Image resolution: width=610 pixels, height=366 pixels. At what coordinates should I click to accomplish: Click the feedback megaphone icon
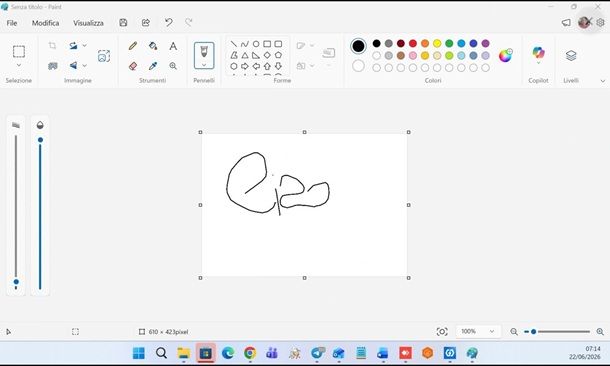click(566, 23)
